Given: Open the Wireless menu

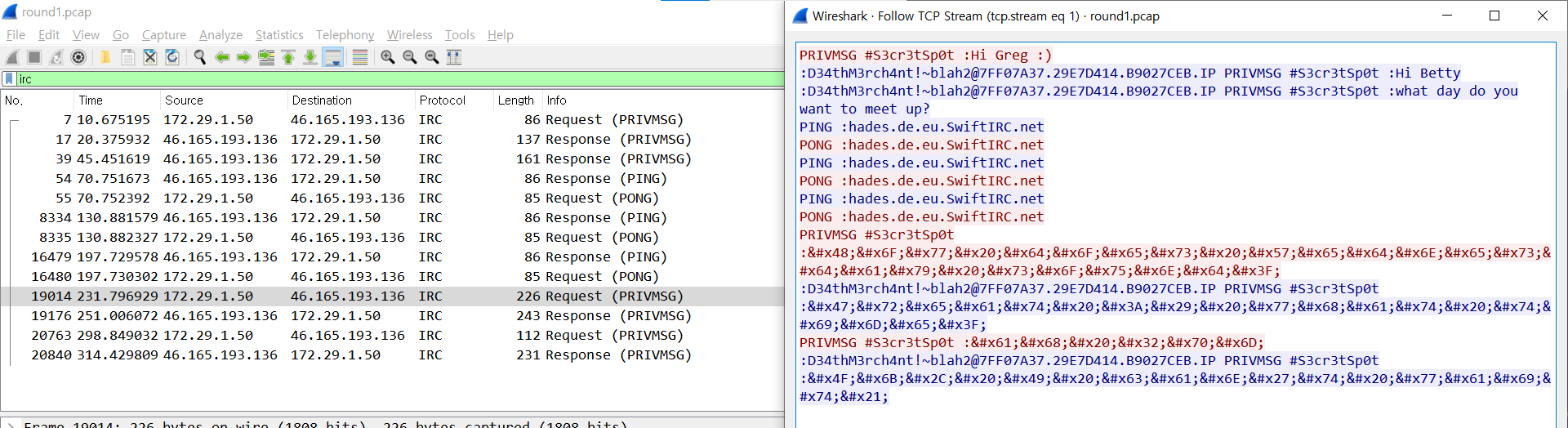Looking at the screenshot, I should pyautogui.click(x=409, y=35).
